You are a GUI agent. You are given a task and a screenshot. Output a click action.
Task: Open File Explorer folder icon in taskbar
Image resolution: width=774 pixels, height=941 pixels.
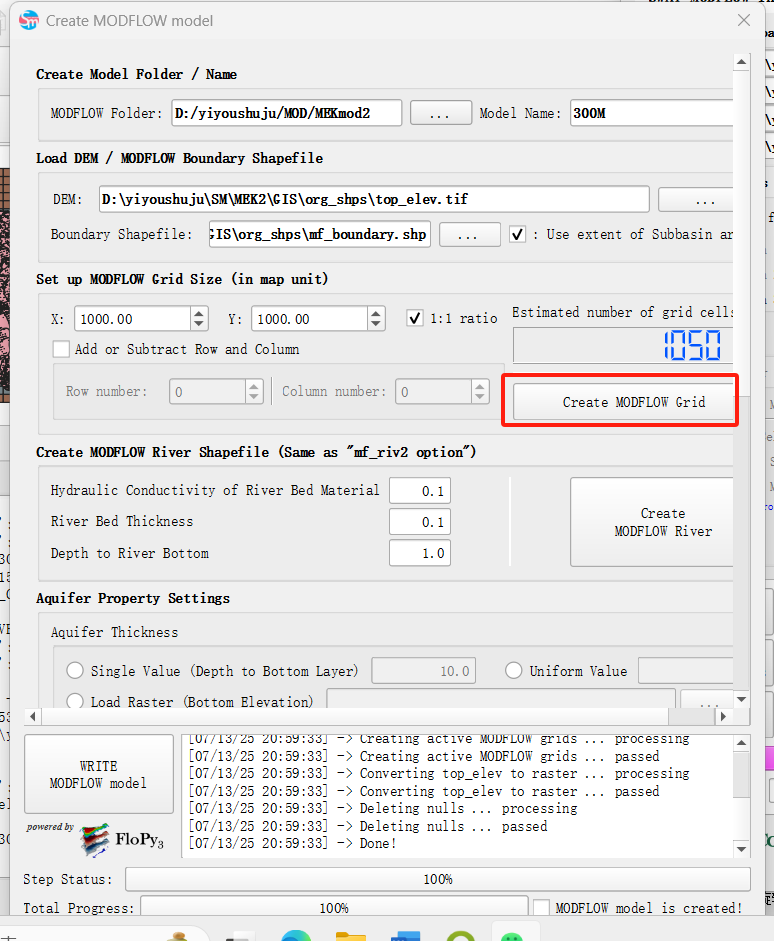coord(350,936)
